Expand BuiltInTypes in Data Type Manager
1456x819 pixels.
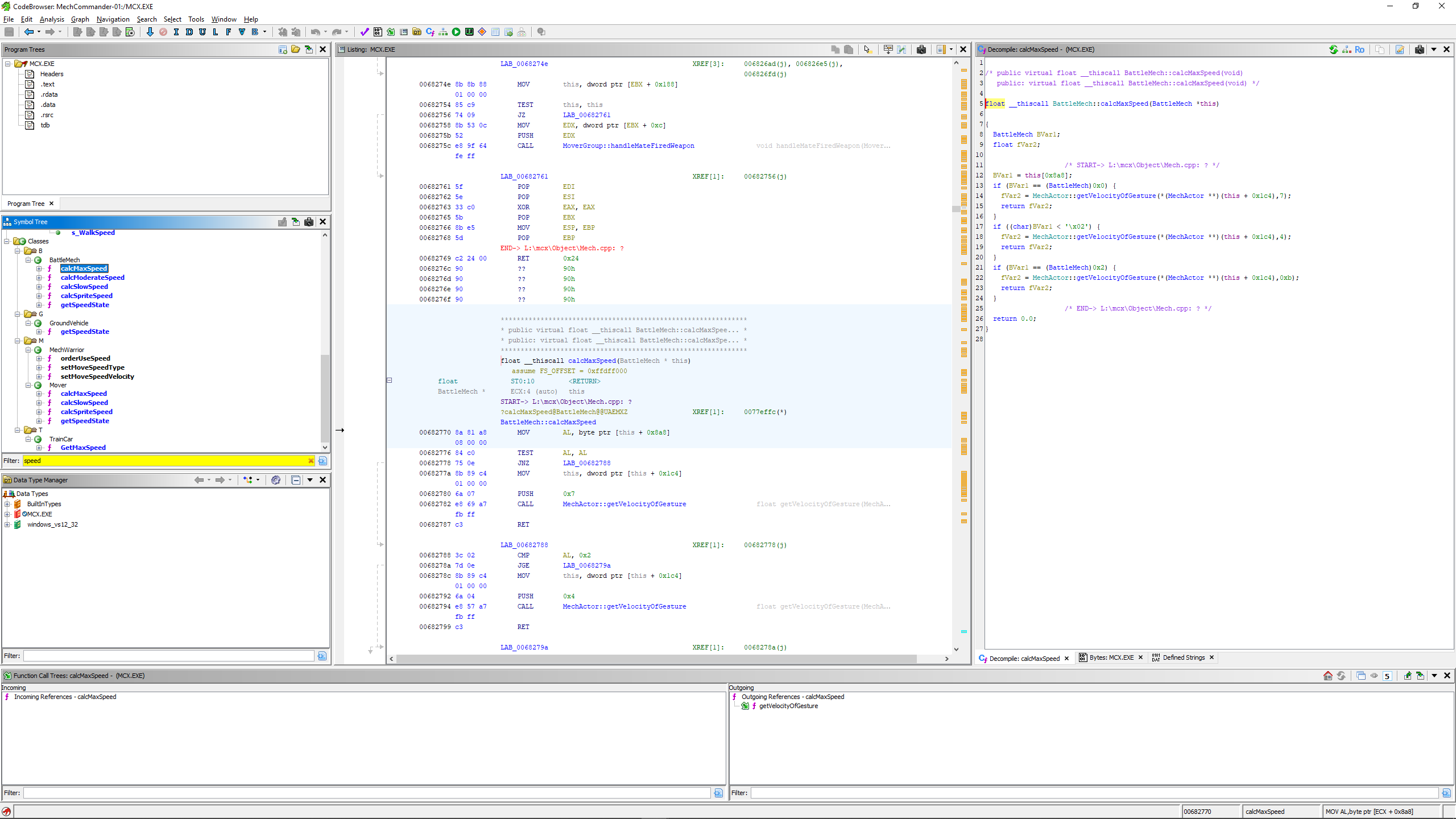point(7,504)
